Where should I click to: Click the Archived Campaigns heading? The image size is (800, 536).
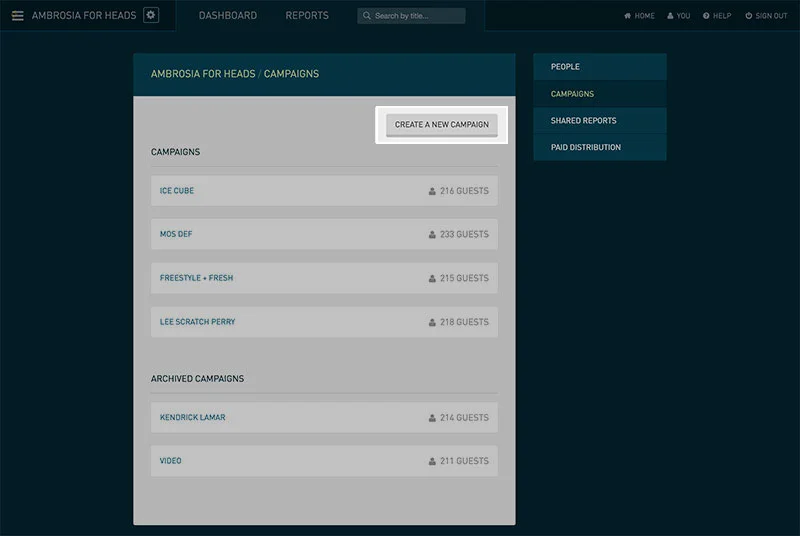(x=197, y=378)
